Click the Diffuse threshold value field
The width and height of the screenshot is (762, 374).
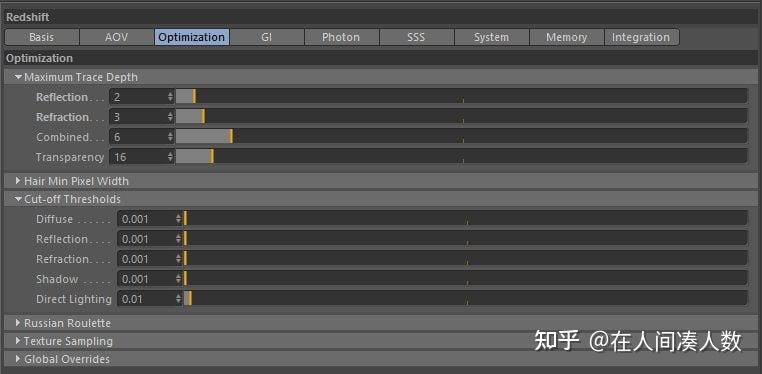tap(146, 219)
